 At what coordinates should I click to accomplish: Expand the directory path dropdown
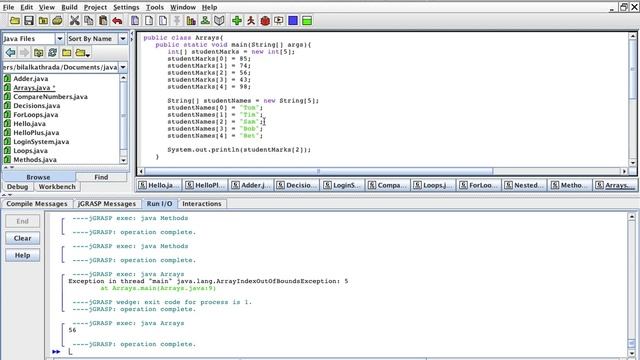pos(123,67)
